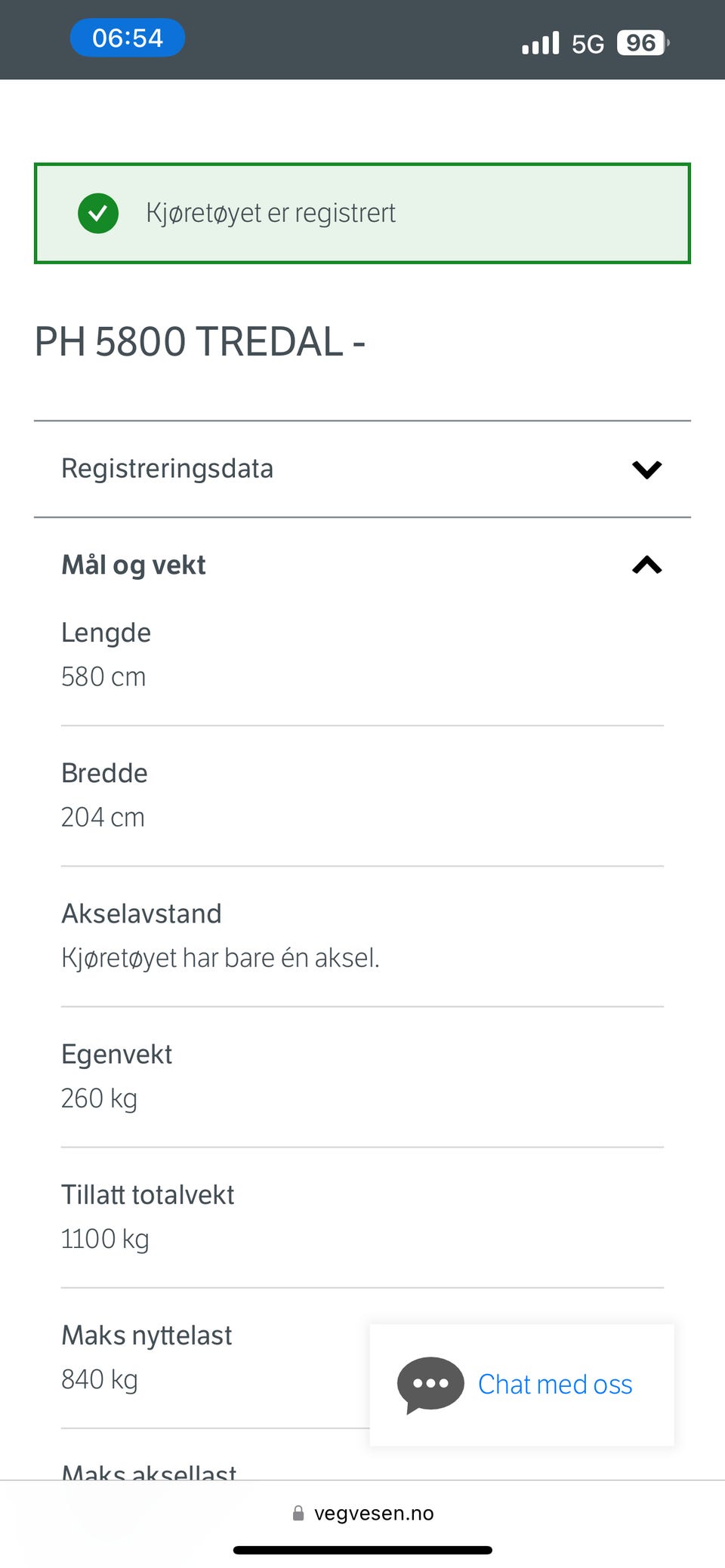Tap the vegvesen.no address bar
725x1568 pixels.
click(373, 1513)
